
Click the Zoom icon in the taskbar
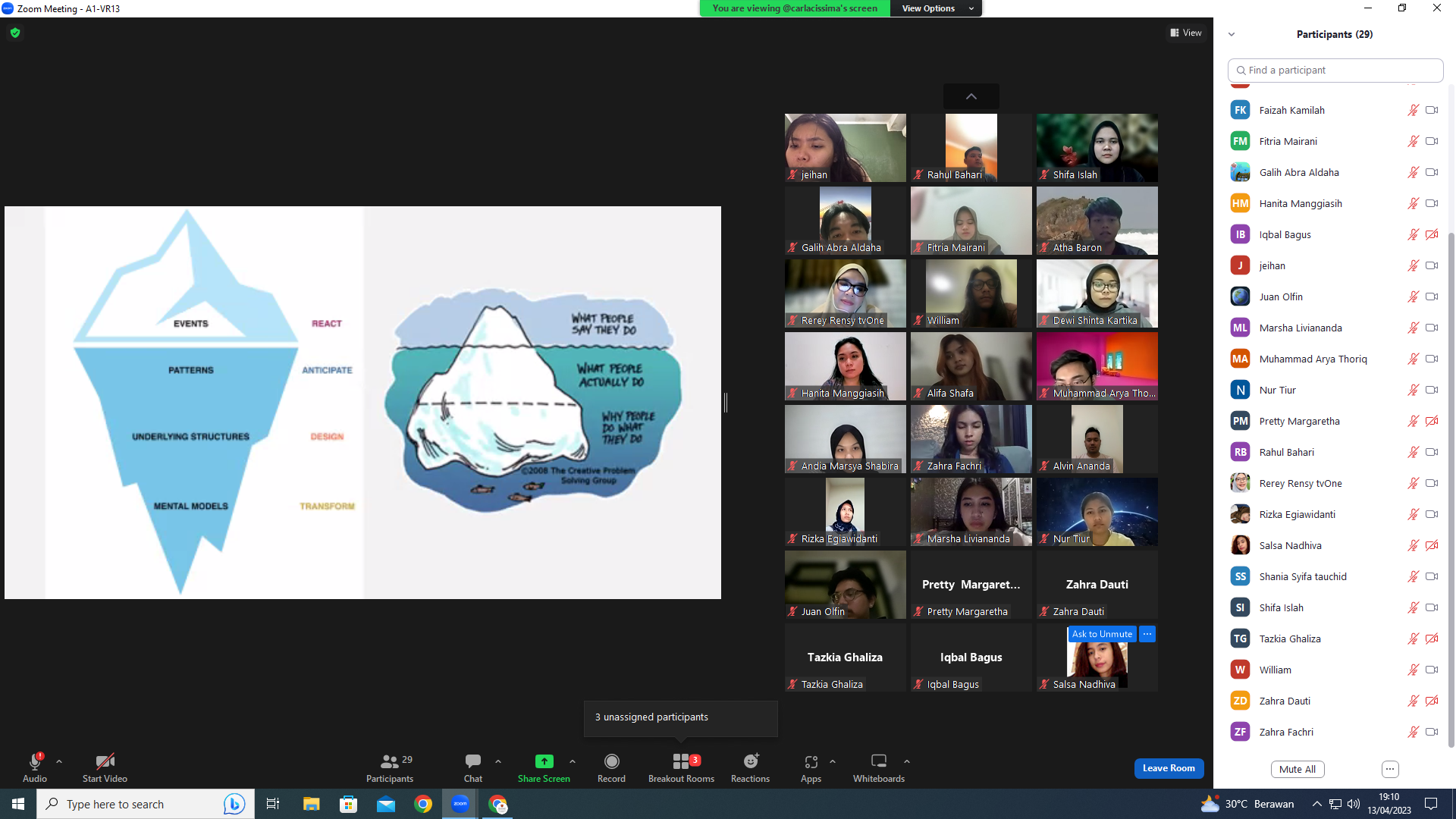point(460,804)
